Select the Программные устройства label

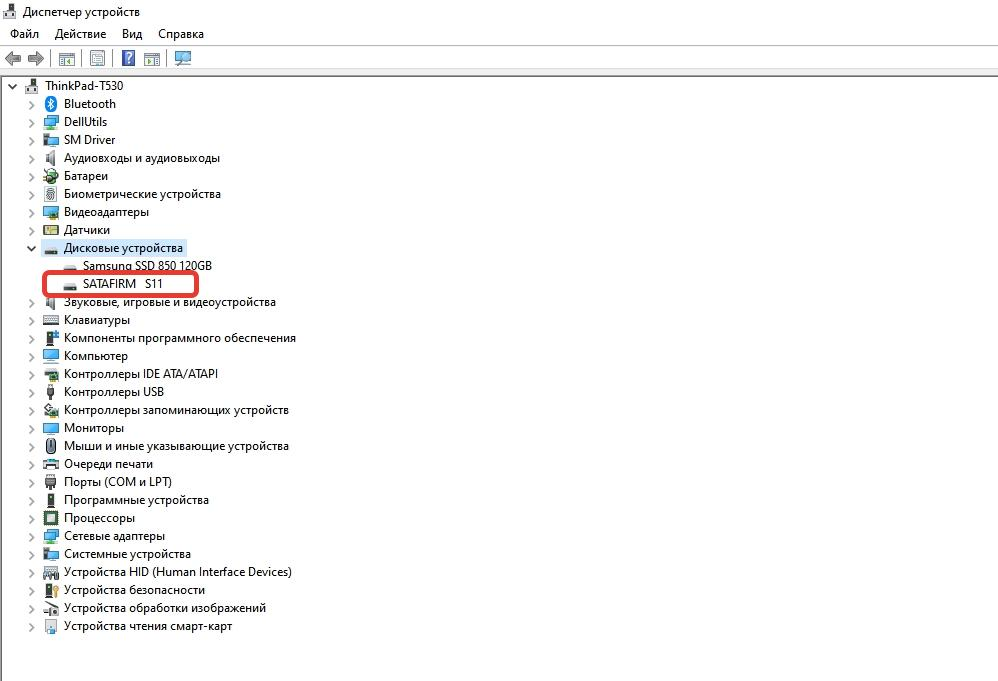pyautogui.click(x=136, y=500)
